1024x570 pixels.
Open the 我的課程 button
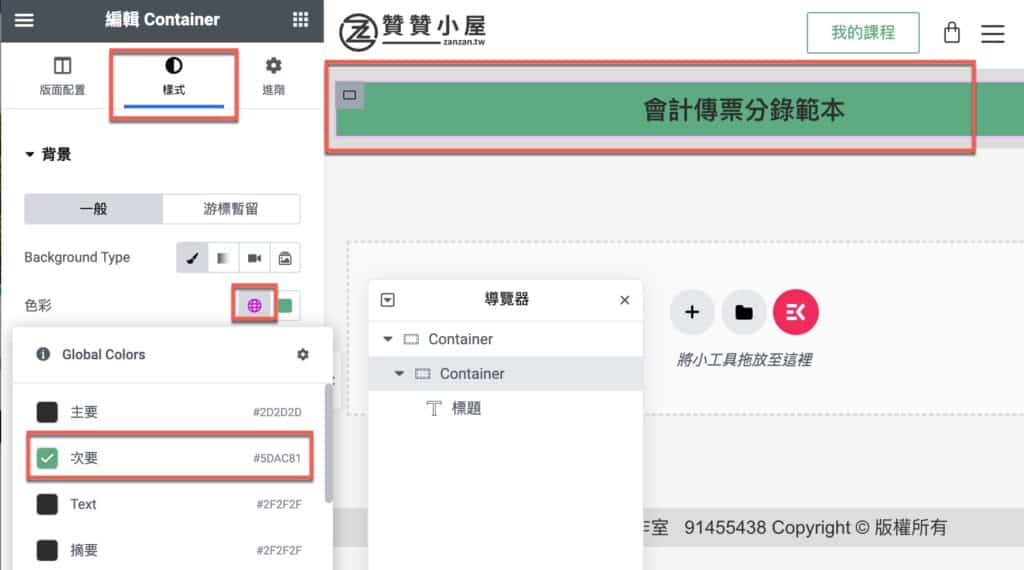pyautogui.click(x=863, y=33)
